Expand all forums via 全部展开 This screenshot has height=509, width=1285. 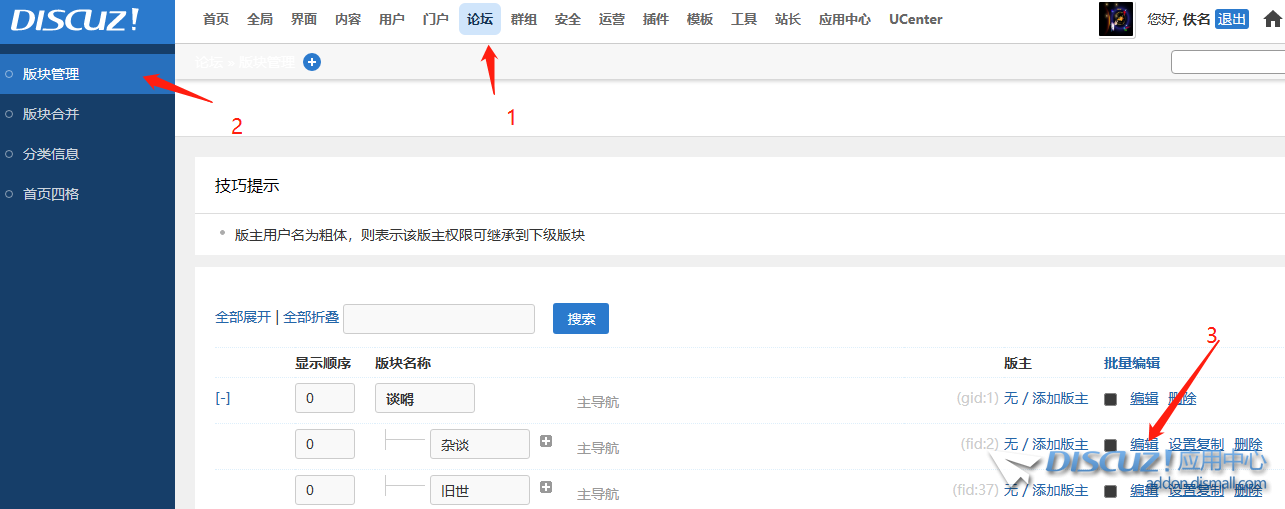point(243,317)
